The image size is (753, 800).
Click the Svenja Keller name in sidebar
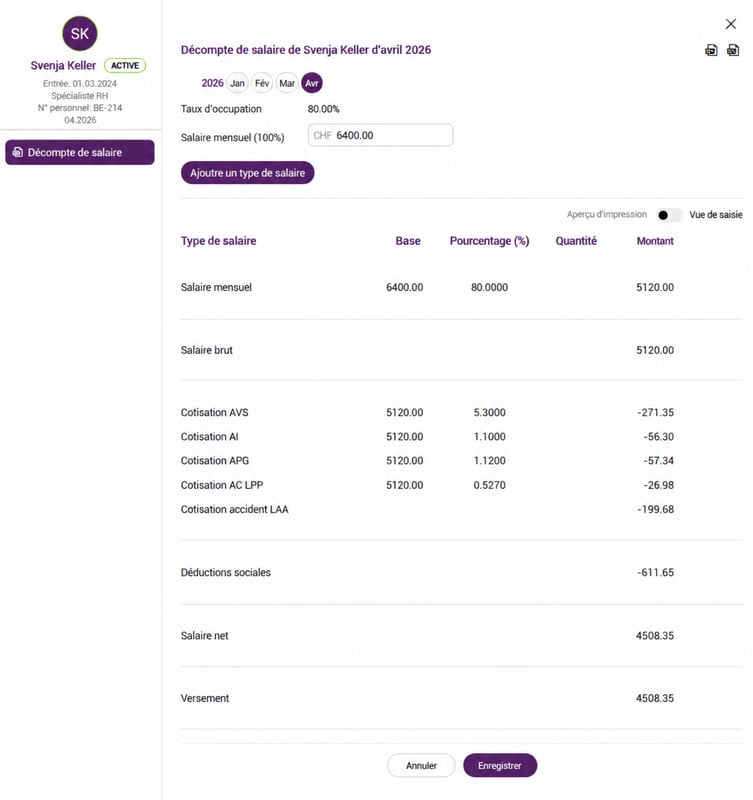(x=63, y=65)
